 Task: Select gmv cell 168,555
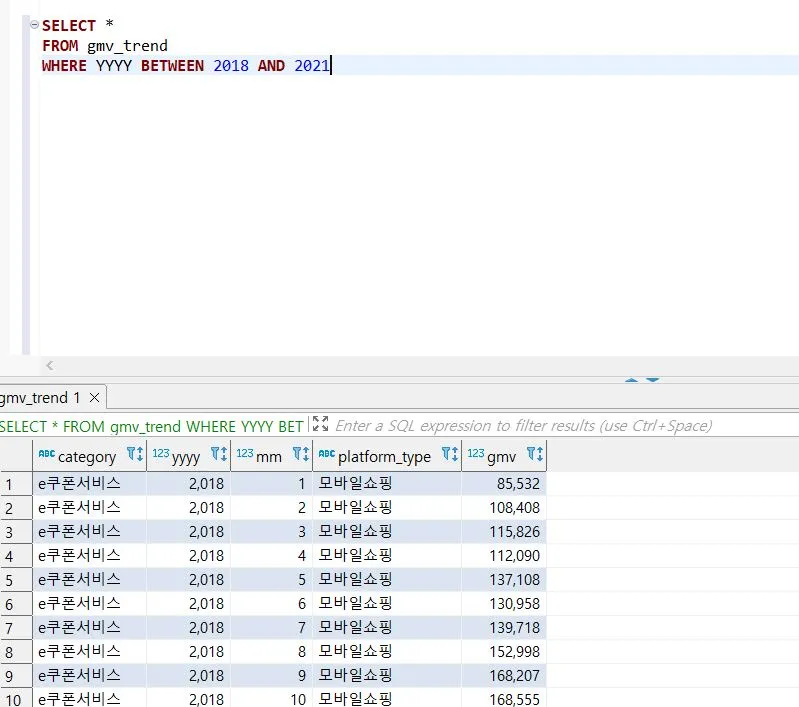504,699
